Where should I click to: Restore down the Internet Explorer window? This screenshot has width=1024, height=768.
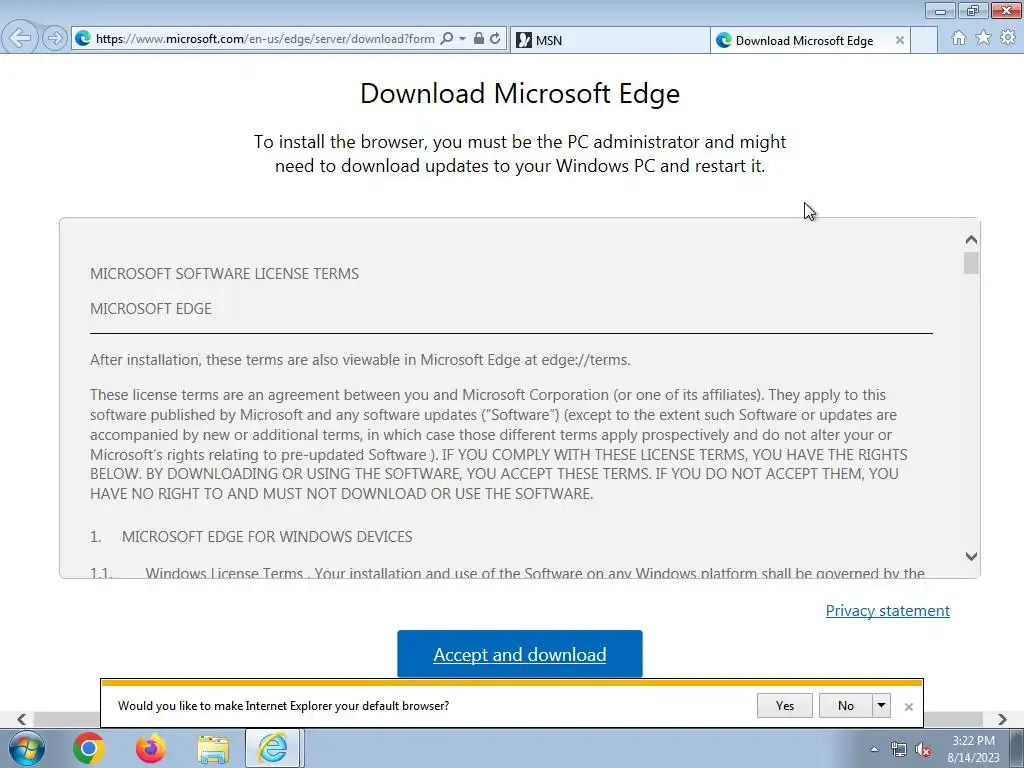pyautogui.click(x=973, y=10)
